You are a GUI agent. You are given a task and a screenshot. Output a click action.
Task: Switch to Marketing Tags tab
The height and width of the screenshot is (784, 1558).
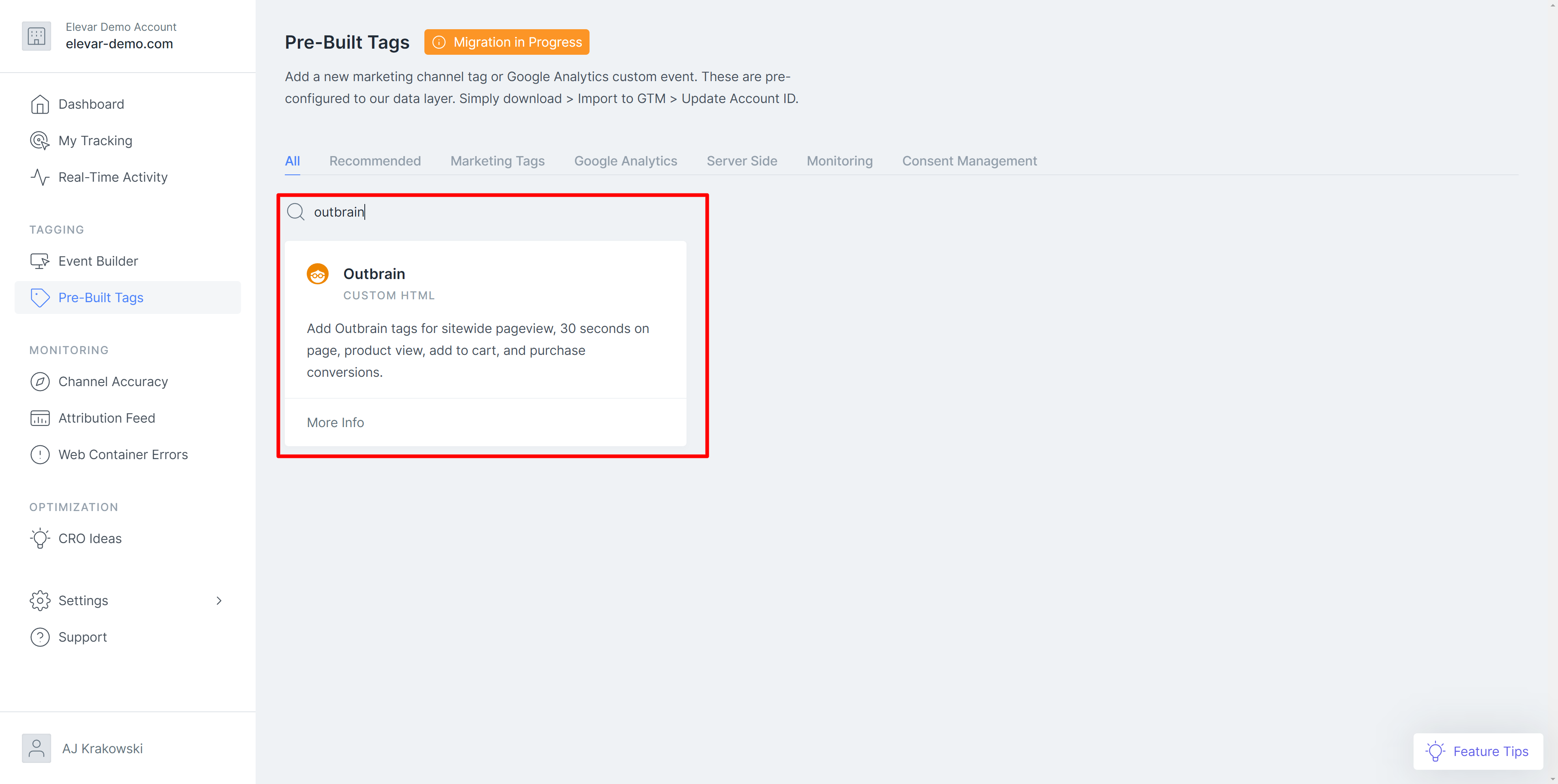[x=497, y=161]
